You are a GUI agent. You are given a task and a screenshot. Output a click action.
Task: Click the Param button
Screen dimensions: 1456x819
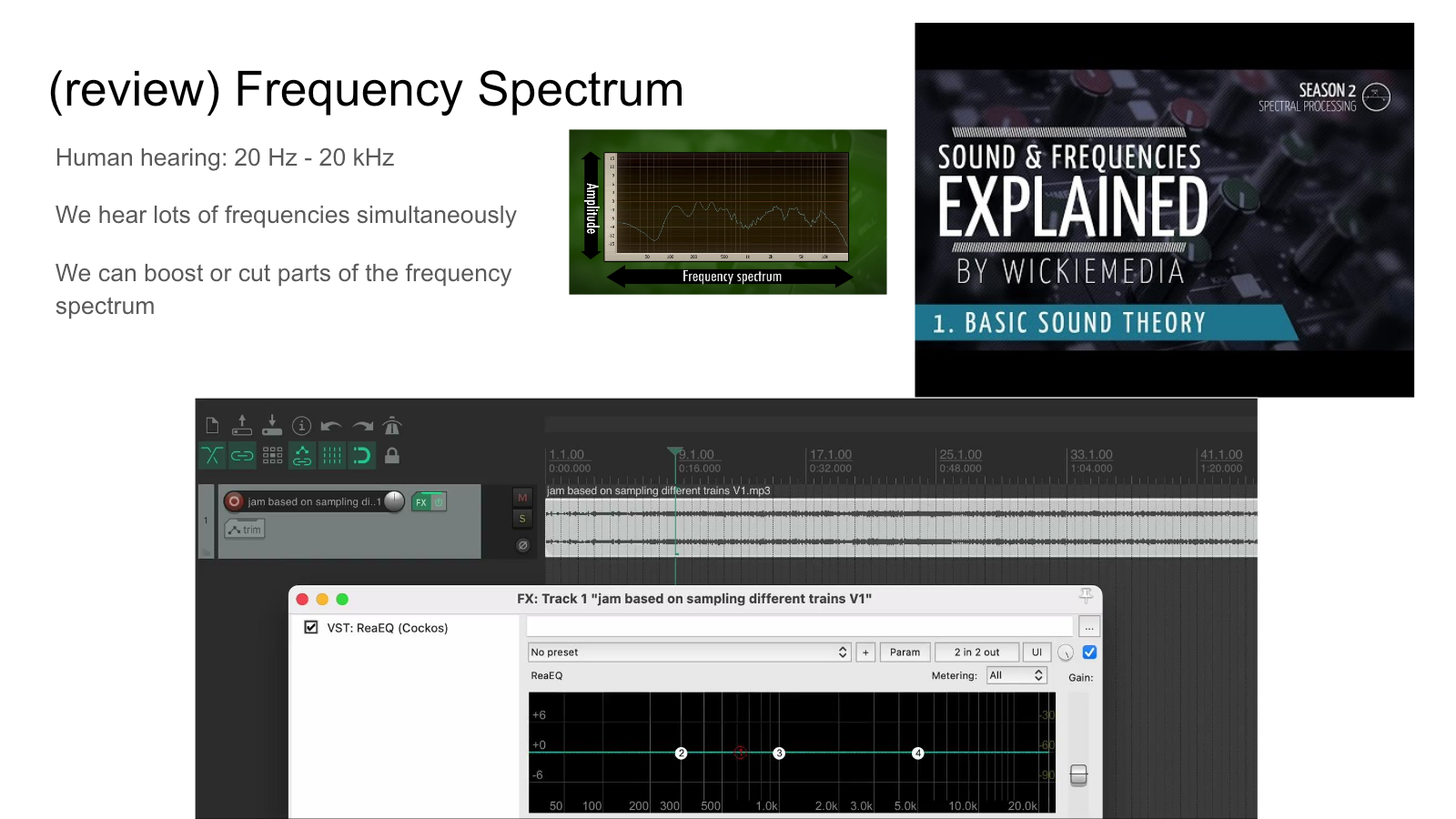(905, 652)
